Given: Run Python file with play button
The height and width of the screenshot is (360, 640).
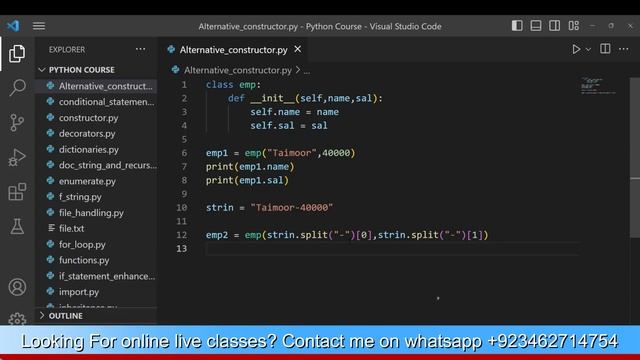Looking at the screenshot, I should [576, 49].
